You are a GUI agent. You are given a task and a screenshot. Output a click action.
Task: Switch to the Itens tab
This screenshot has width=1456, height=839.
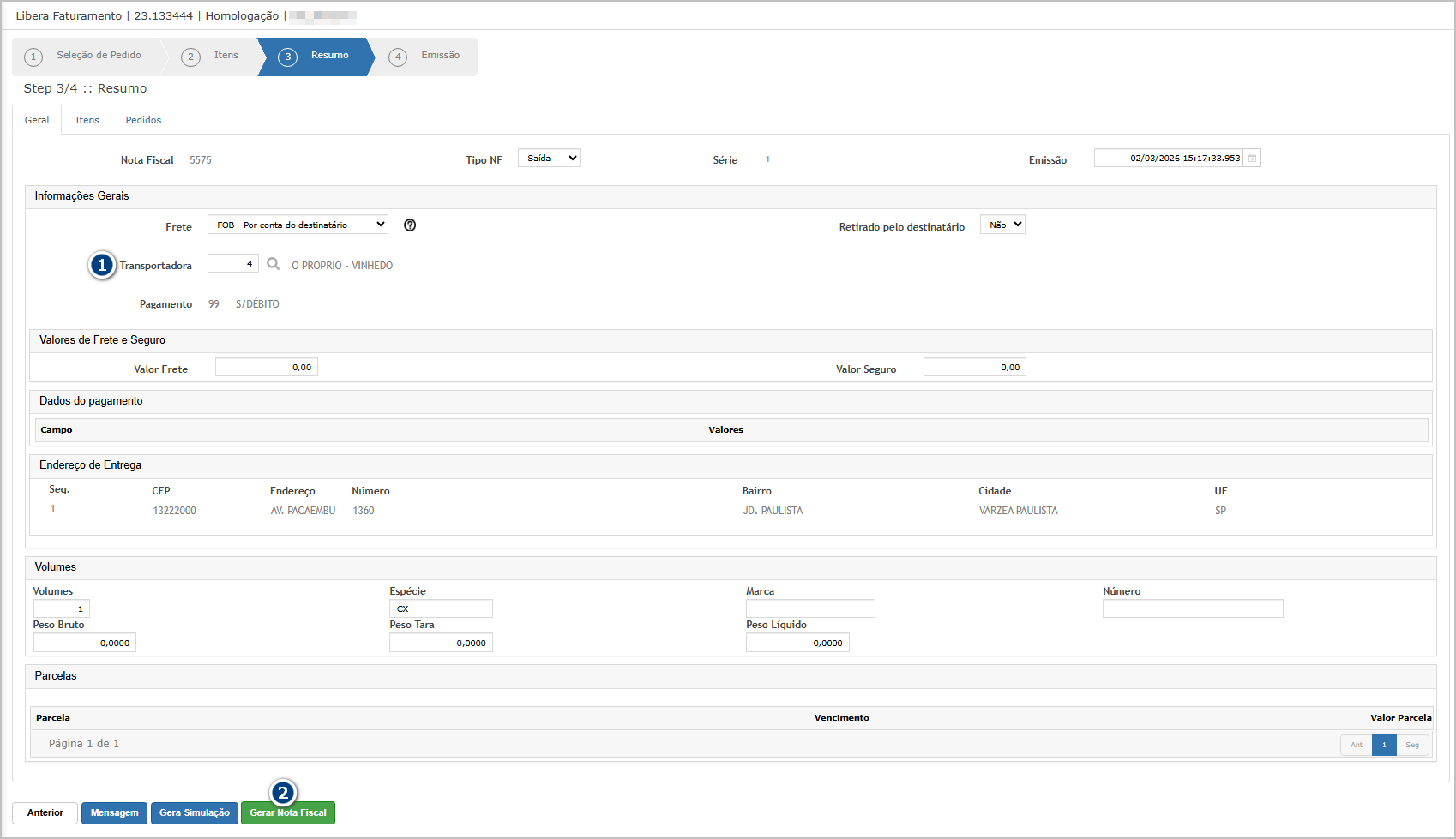(x=87, y=120)
